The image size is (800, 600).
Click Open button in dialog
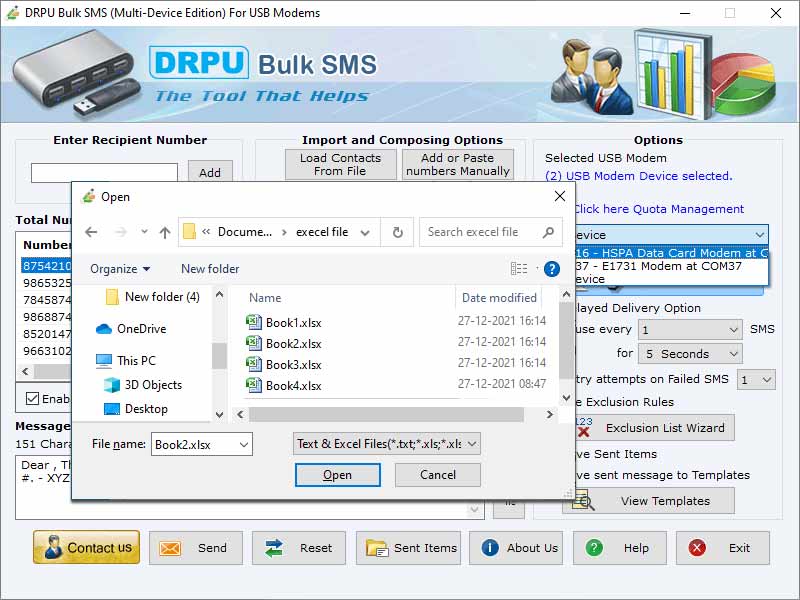(x=337, y=475)
